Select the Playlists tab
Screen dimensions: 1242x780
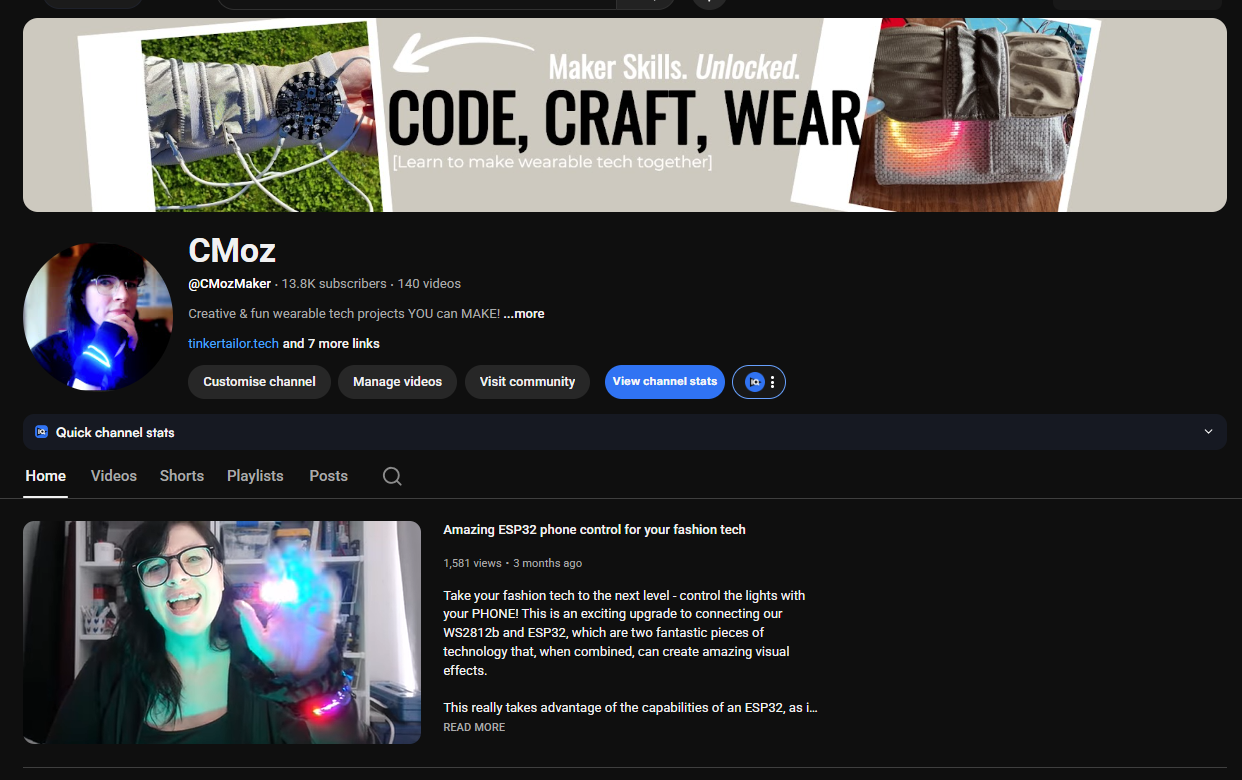point(255,476)
